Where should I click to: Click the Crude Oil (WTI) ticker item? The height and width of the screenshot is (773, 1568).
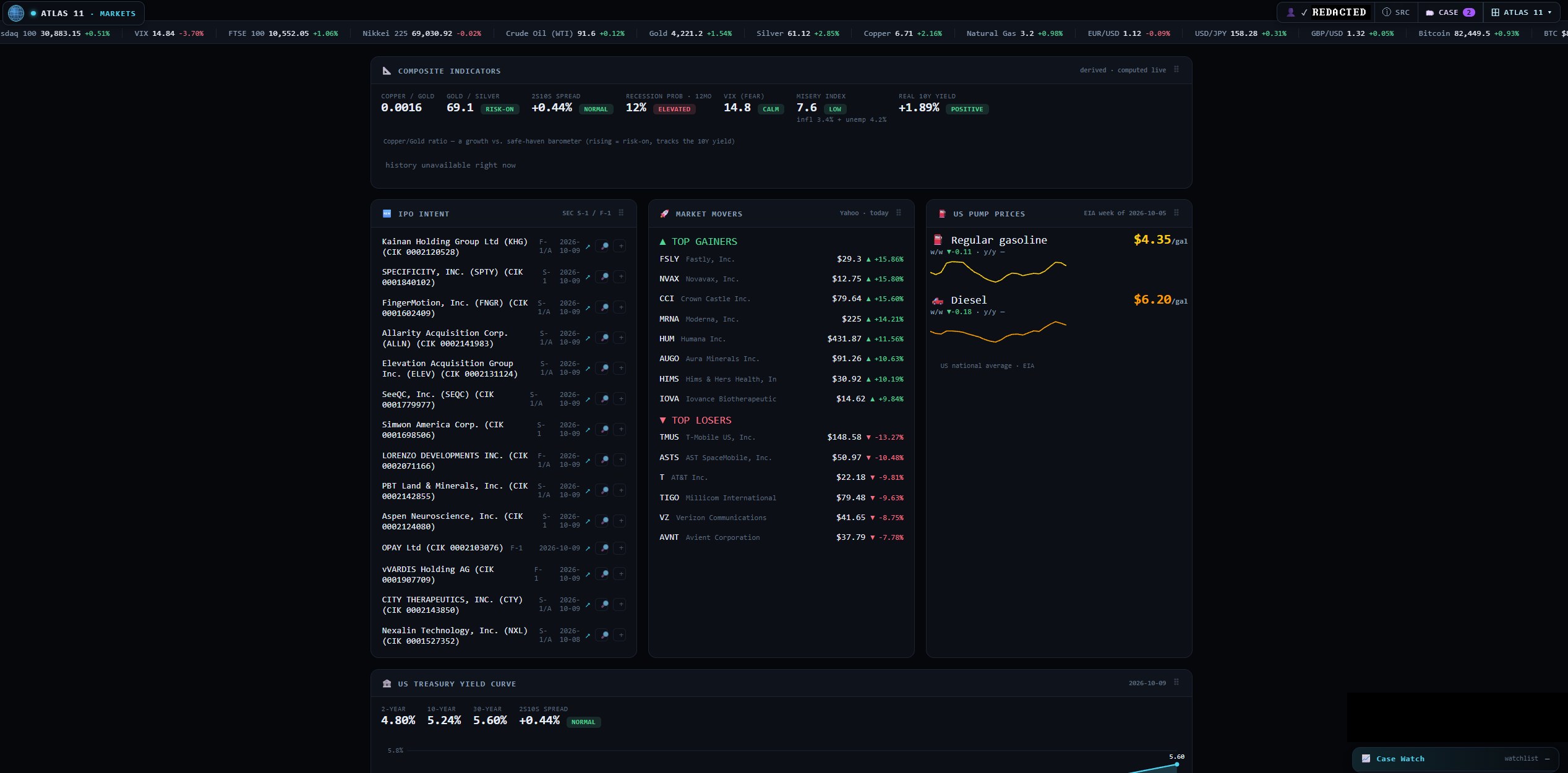[565, 33]
